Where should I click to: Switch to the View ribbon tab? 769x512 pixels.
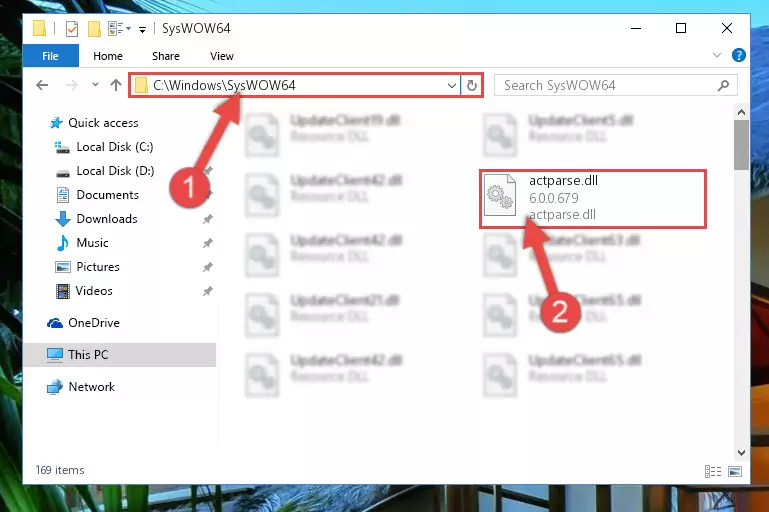click(222, 56)
